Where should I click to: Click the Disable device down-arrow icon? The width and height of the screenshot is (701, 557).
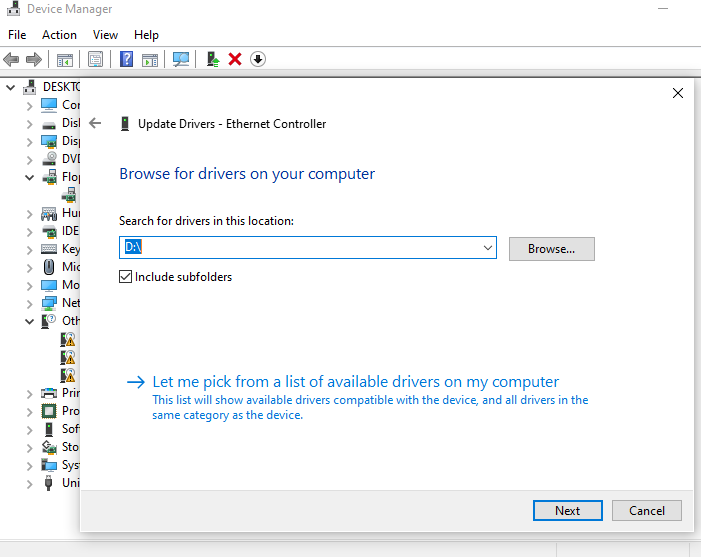click(x=258, y=60)
